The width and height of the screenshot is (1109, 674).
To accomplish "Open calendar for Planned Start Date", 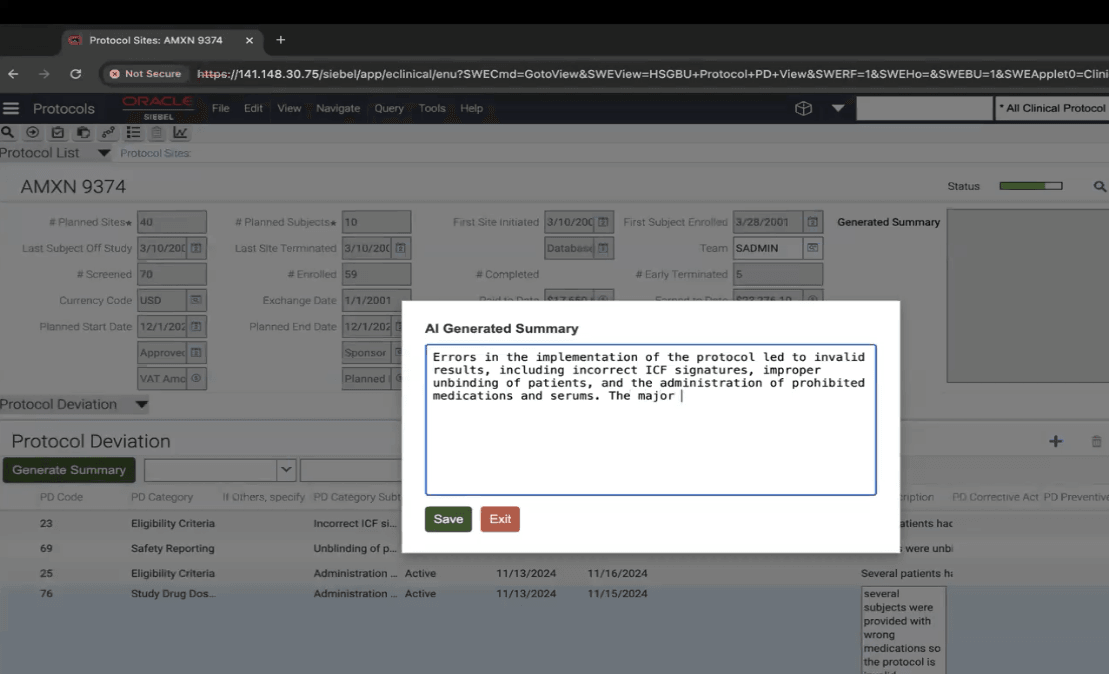I will (x=196, y=326).
